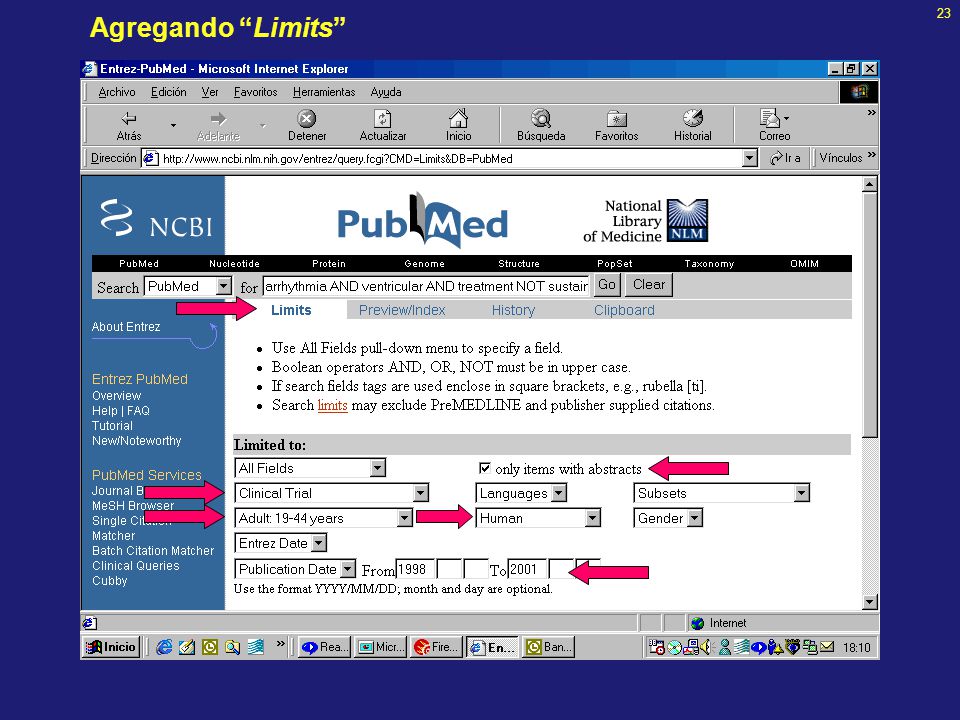Click the PubMed logo banner
Image resolution: width=960 pixels, height=720 pixels.
point(422,220)
